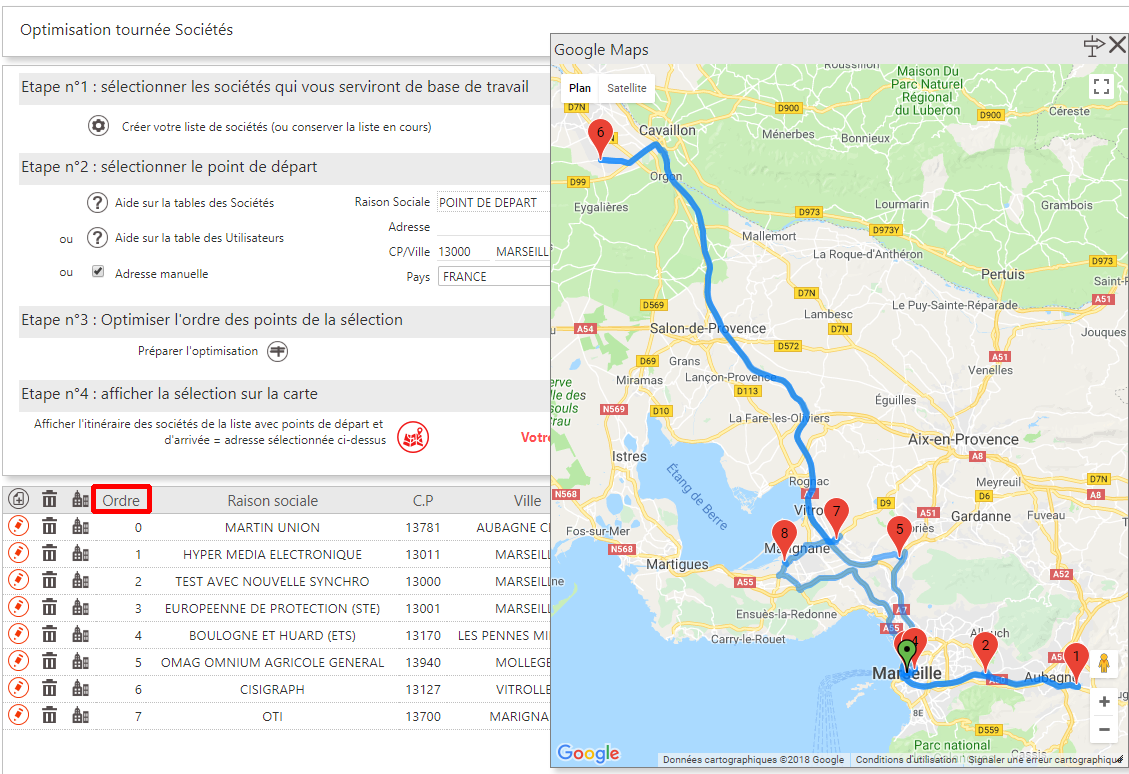Click the postal code 13940 cell
The image size is (1129, 774).
click(x=423, y=662)
